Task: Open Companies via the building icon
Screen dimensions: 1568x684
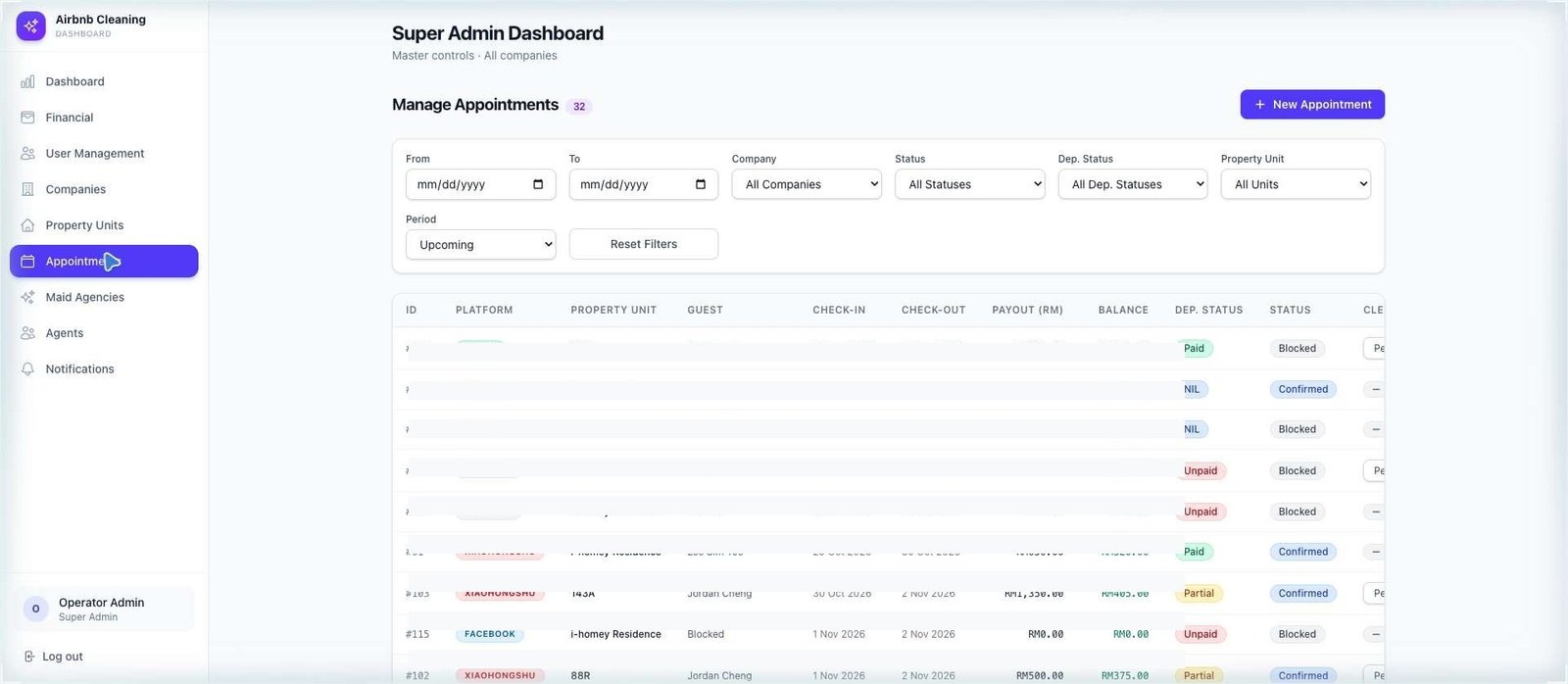Action: (27, 189)
